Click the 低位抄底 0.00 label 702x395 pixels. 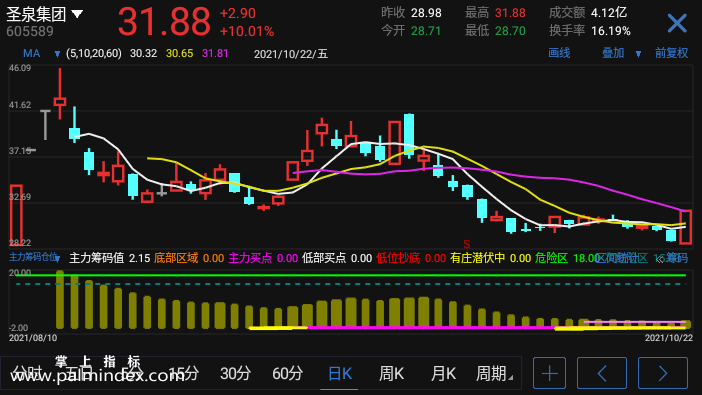411,258
